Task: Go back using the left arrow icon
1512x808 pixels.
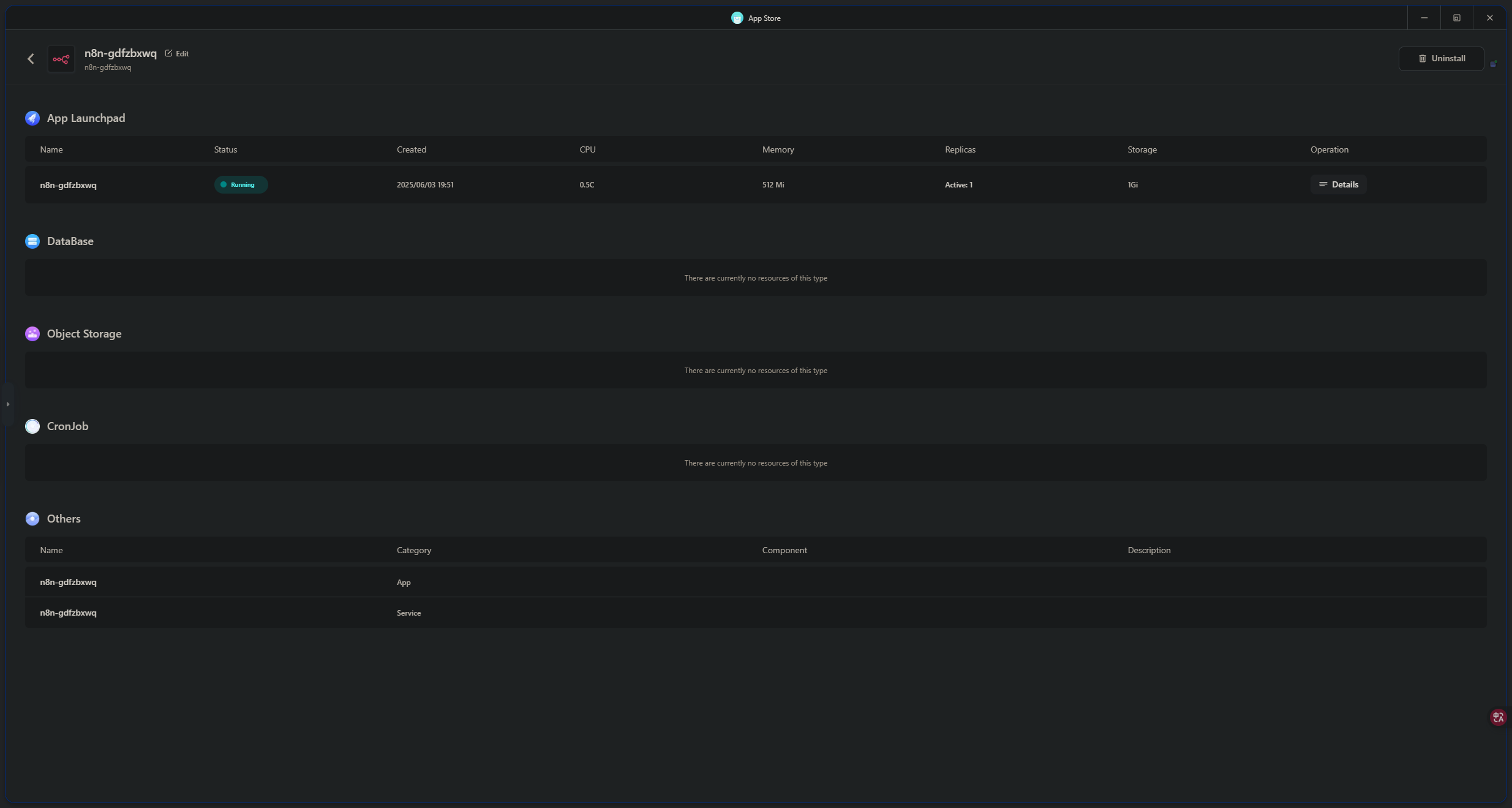Action: (x=31, y=59)
